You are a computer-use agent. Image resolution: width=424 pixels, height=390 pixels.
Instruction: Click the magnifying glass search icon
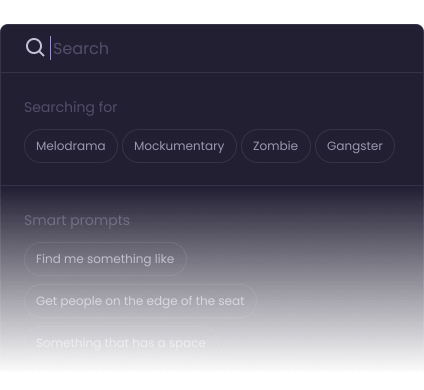(x=35, y=47)
